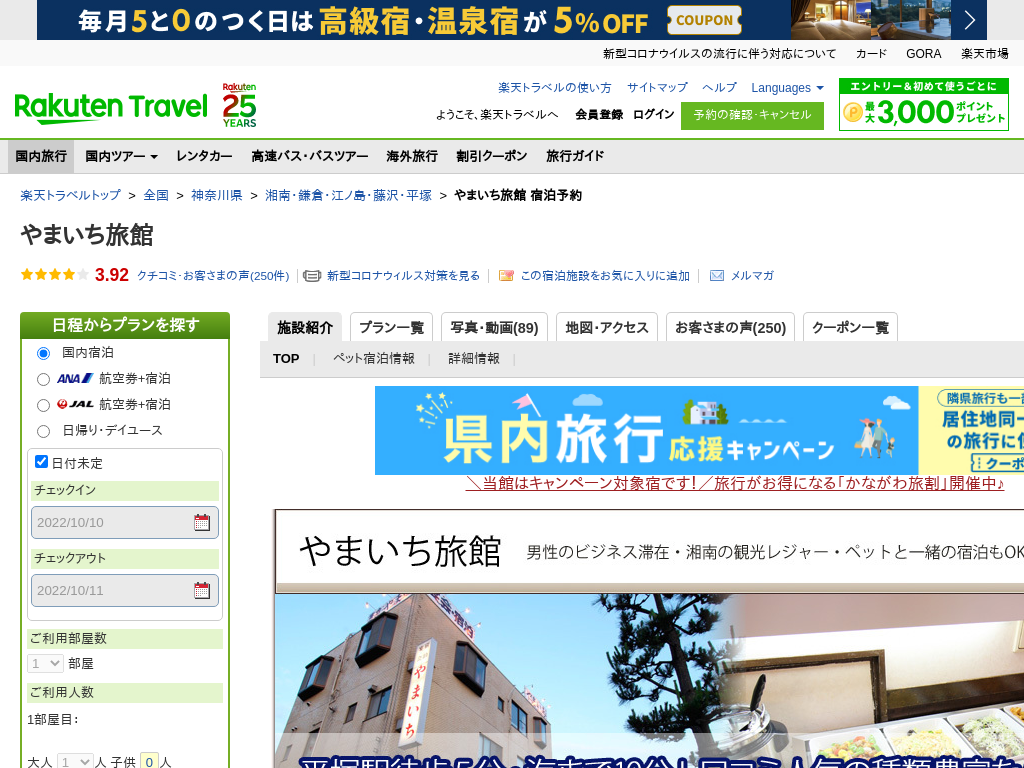Select the ペット宿泊情報 sub-tab
The height and width of the screenshot is (768, 1024).
(x=374, y=359)
